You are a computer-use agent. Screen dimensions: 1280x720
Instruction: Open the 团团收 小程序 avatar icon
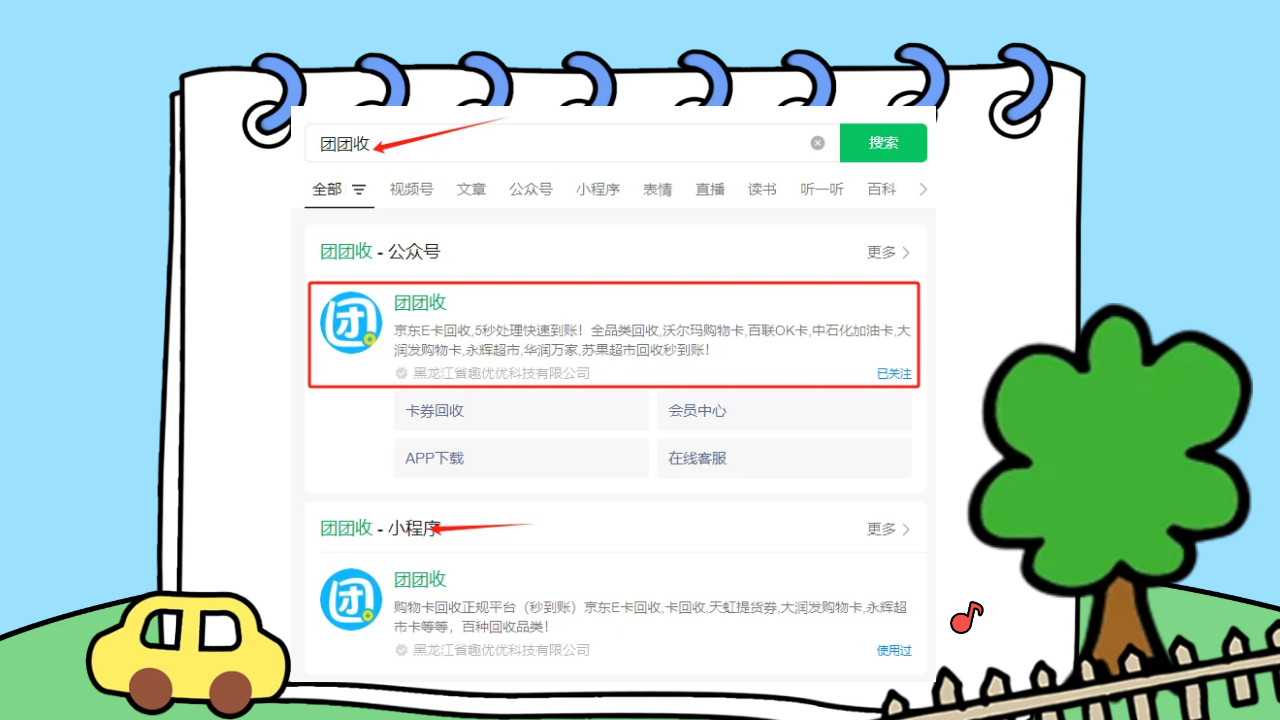[350, 599]
